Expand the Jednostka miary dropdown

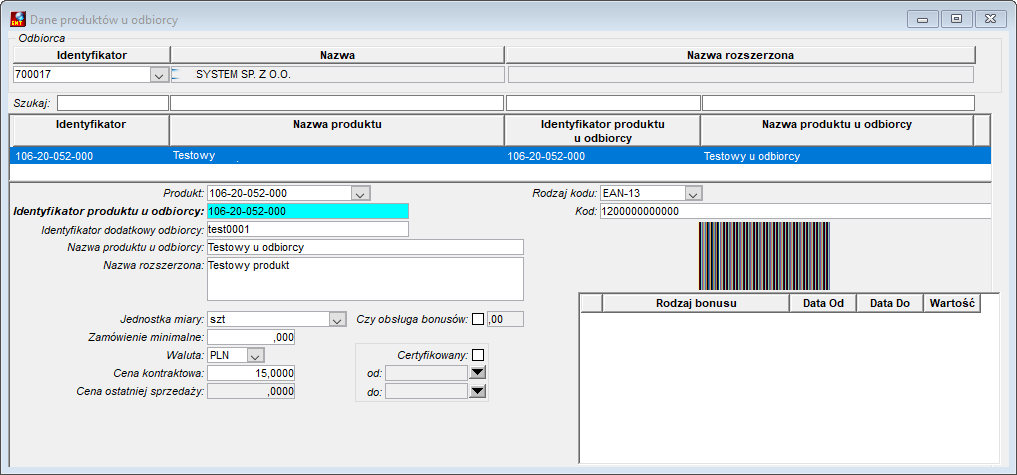(x=337, y=320)
